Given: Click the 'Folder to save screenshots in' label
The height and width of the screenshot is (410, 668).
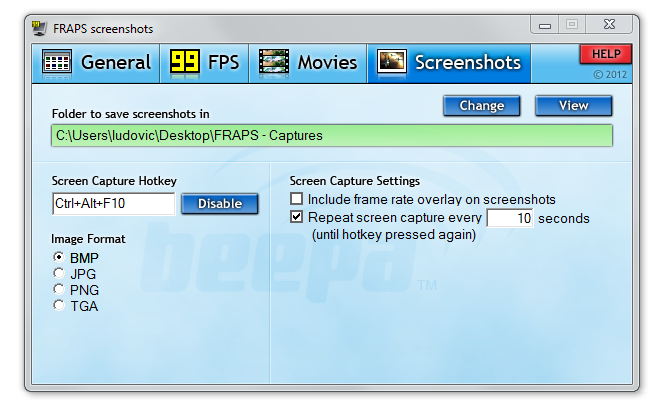Looking at the screenshot, I should coord(131,114).
